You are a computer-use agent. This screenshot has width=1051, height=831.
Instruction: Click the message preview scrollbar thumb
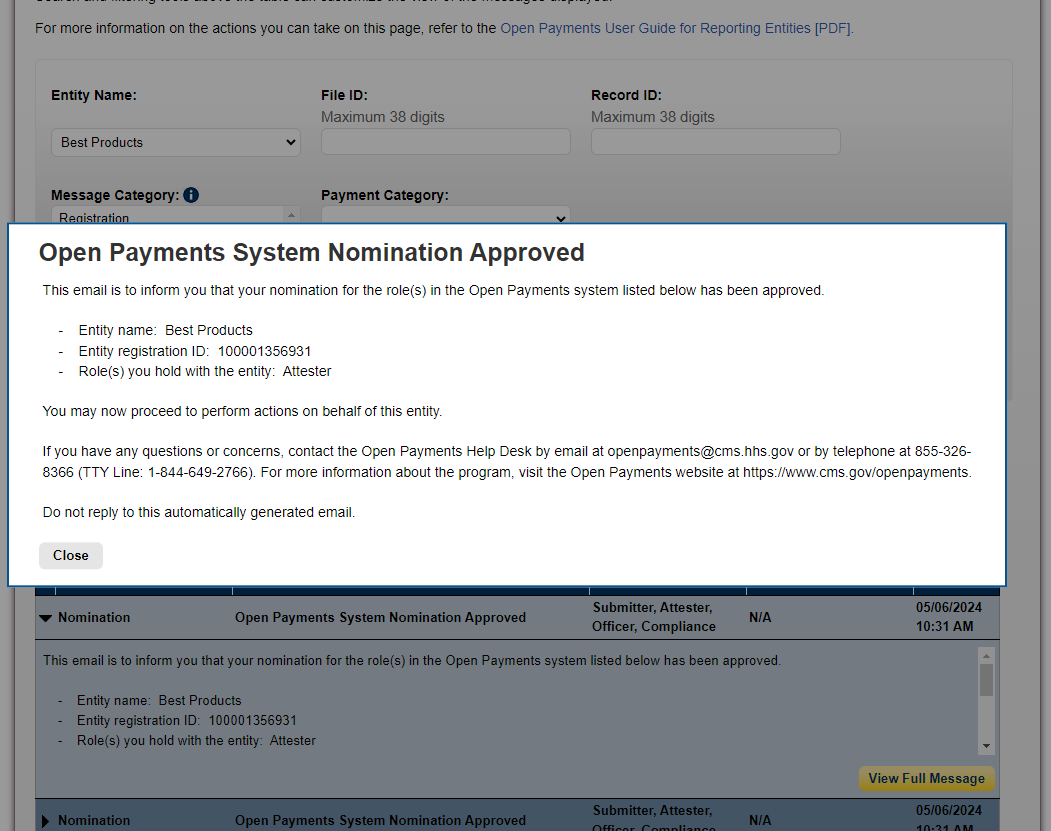[986, 680]
